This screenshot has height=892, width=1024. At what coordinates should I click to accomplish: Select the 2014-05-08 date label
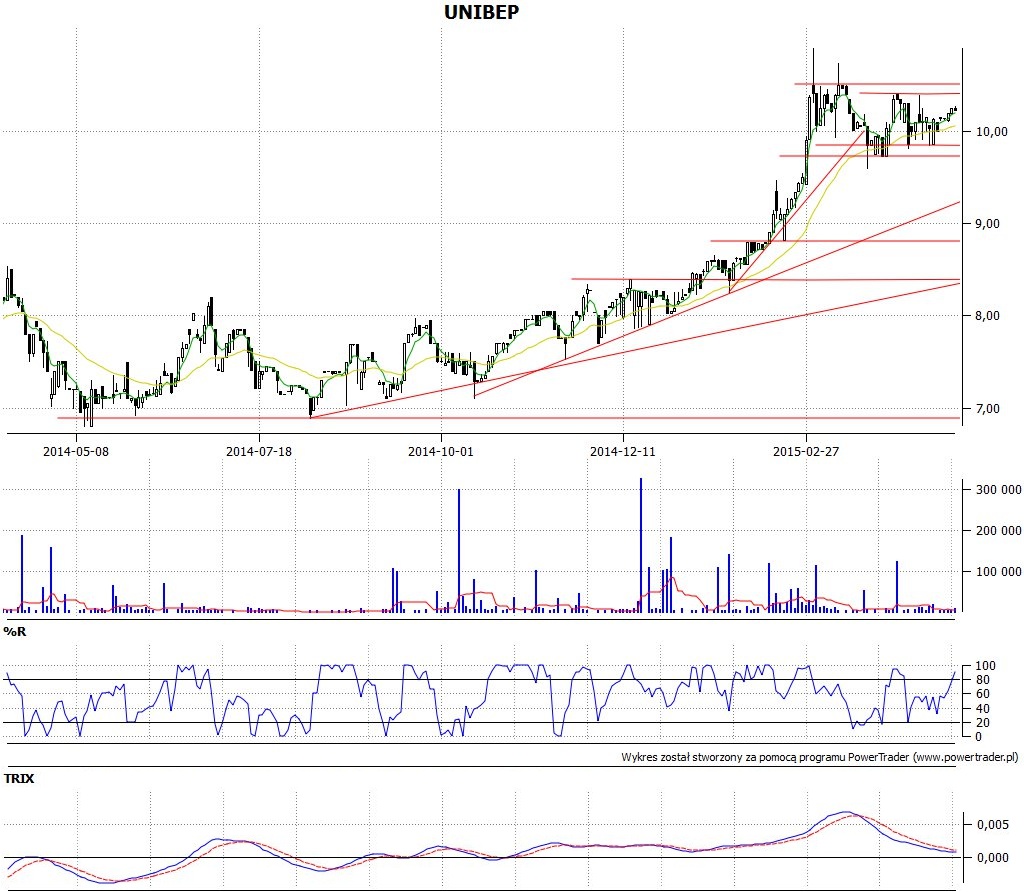pyautogui.click(x=76, y=451)
